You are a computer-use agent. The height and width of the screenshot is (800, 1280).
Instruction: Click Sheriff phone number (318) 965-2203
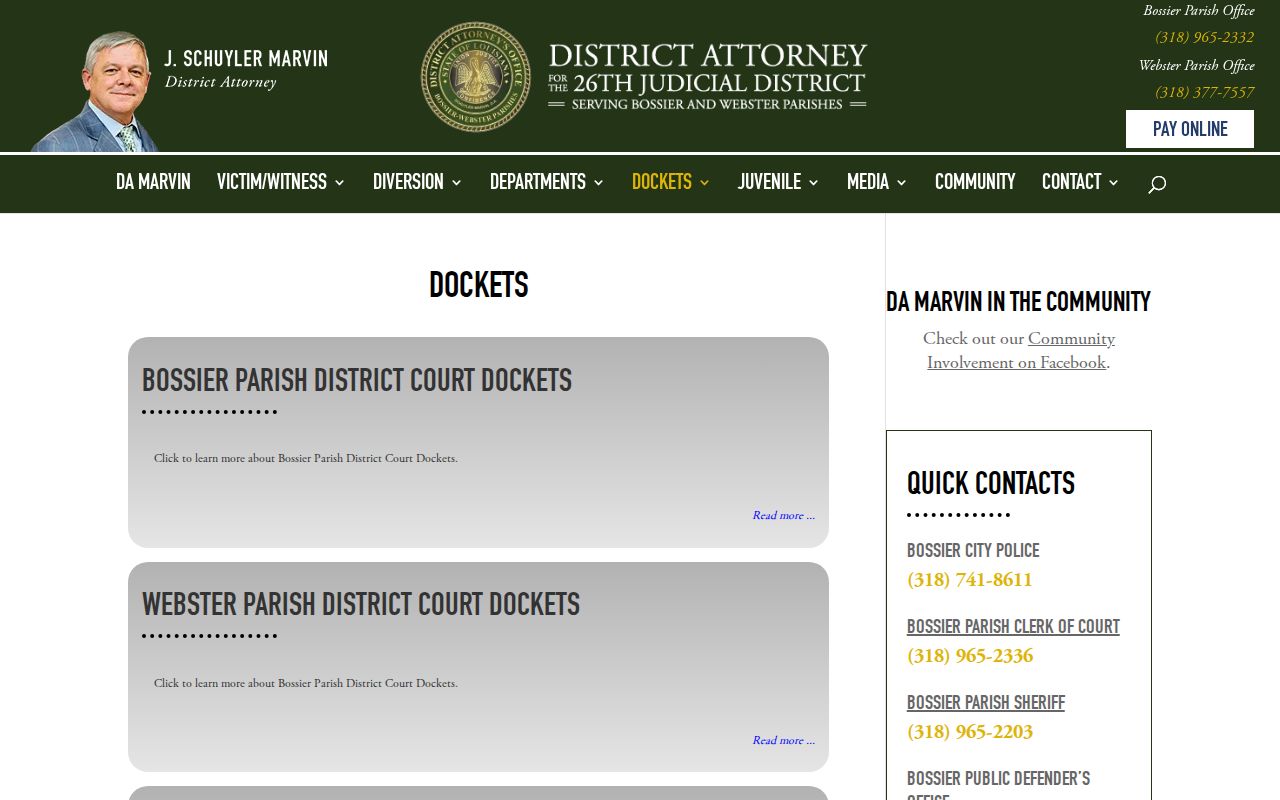[x=970, y=732]
